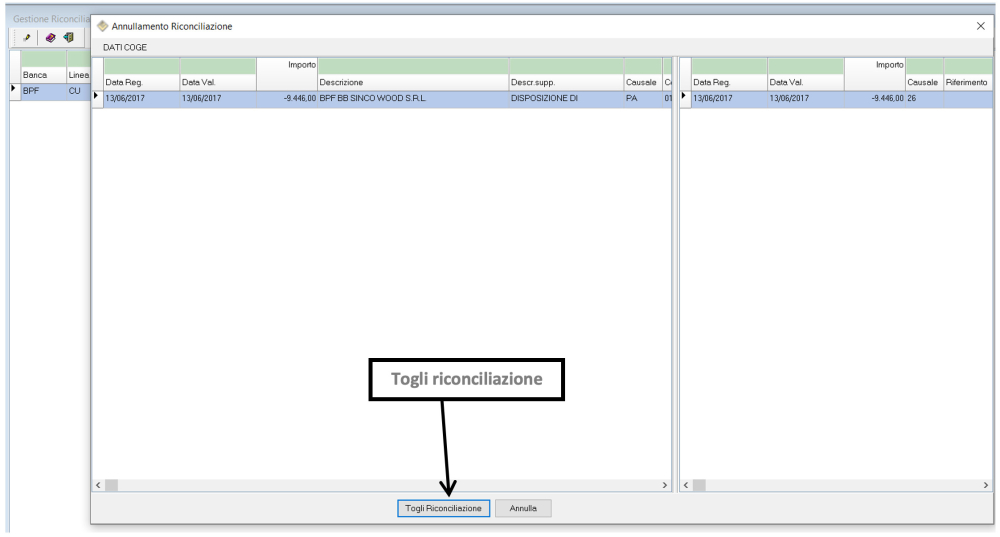Click the exit door icon in toolbar
Viewport: 1000px width, 537px height.
click(x=69, y=38)
